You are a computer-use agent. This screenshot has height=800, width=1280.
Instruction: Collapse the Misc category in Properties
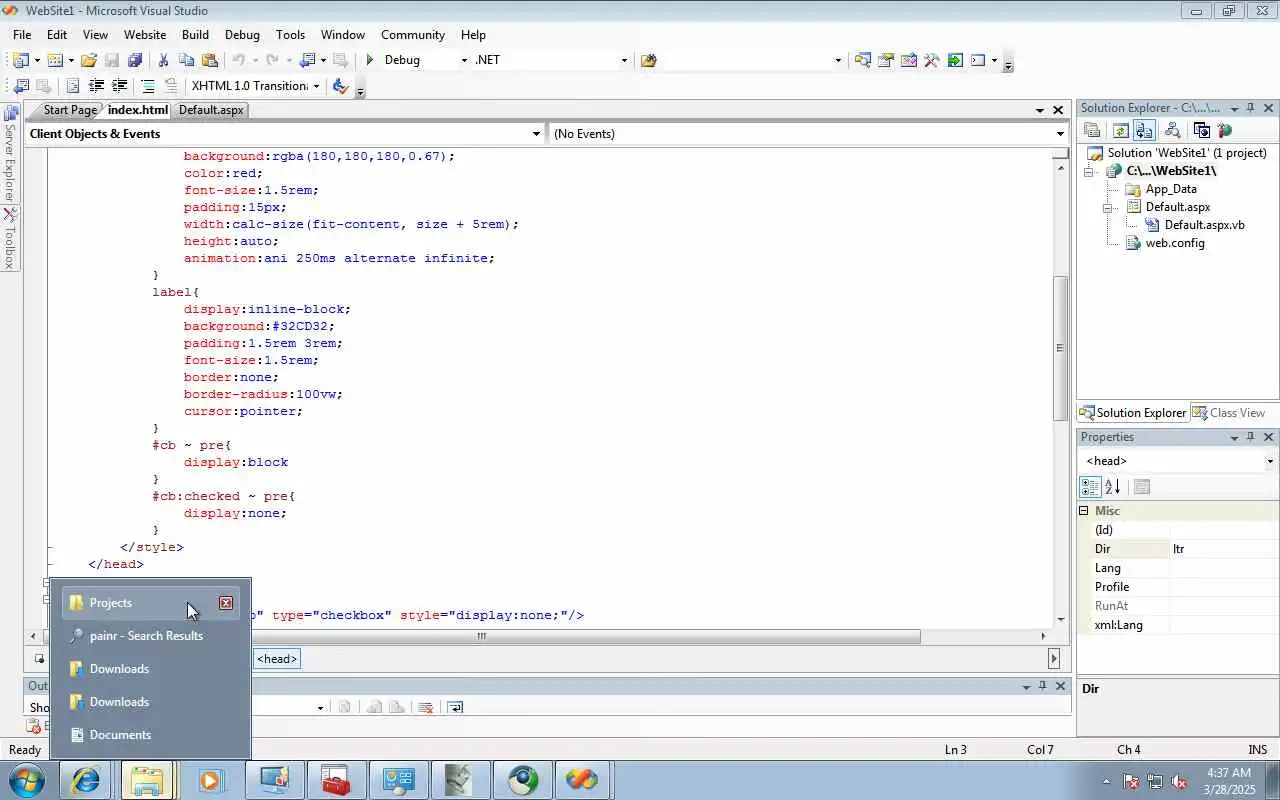[x=1084, y=511]
